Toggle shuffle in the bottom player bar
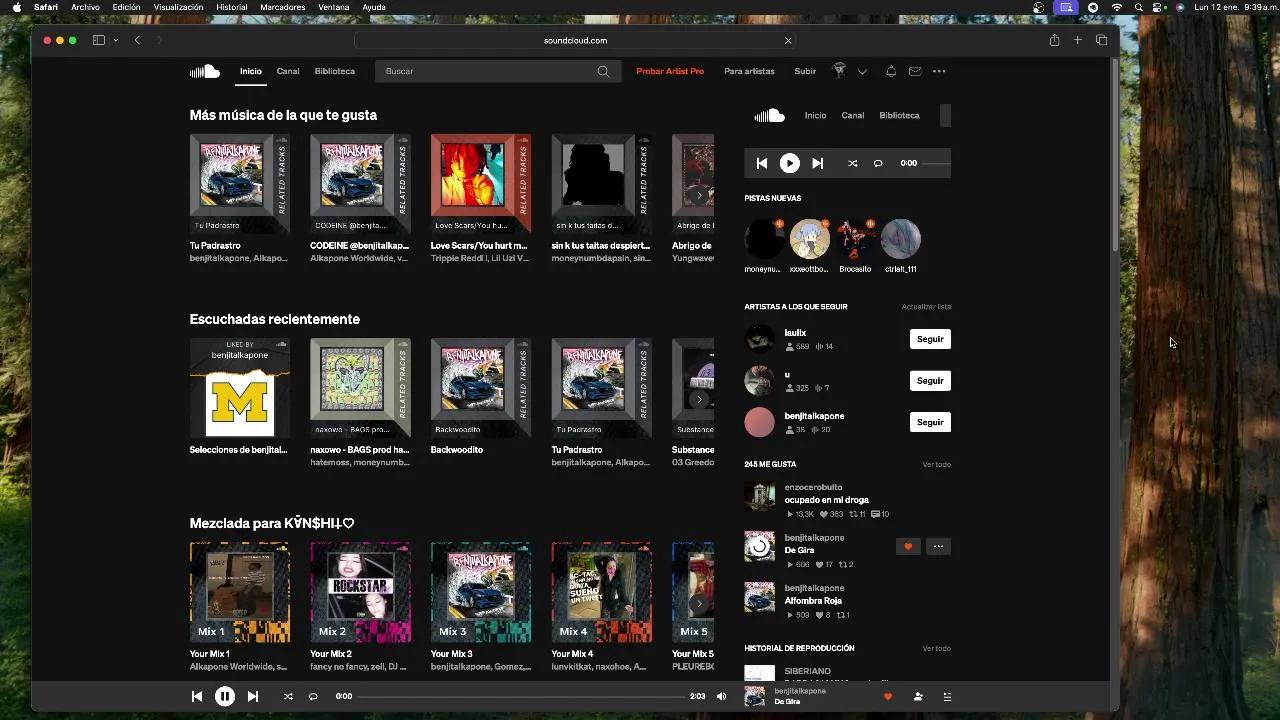 (x=288, y=697)
